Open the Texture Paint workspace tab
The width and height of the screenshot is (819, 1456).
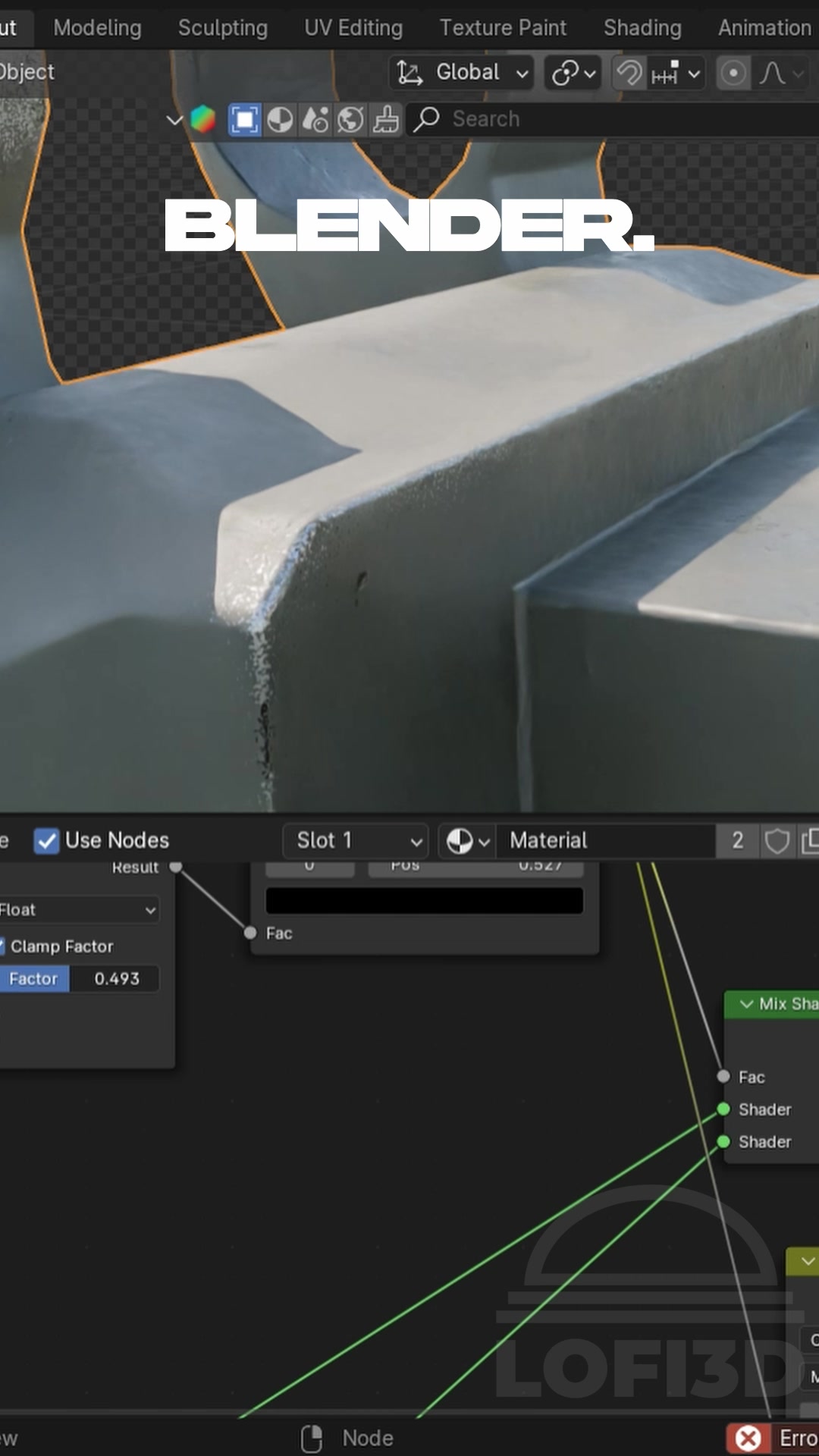tap(503, 28)
